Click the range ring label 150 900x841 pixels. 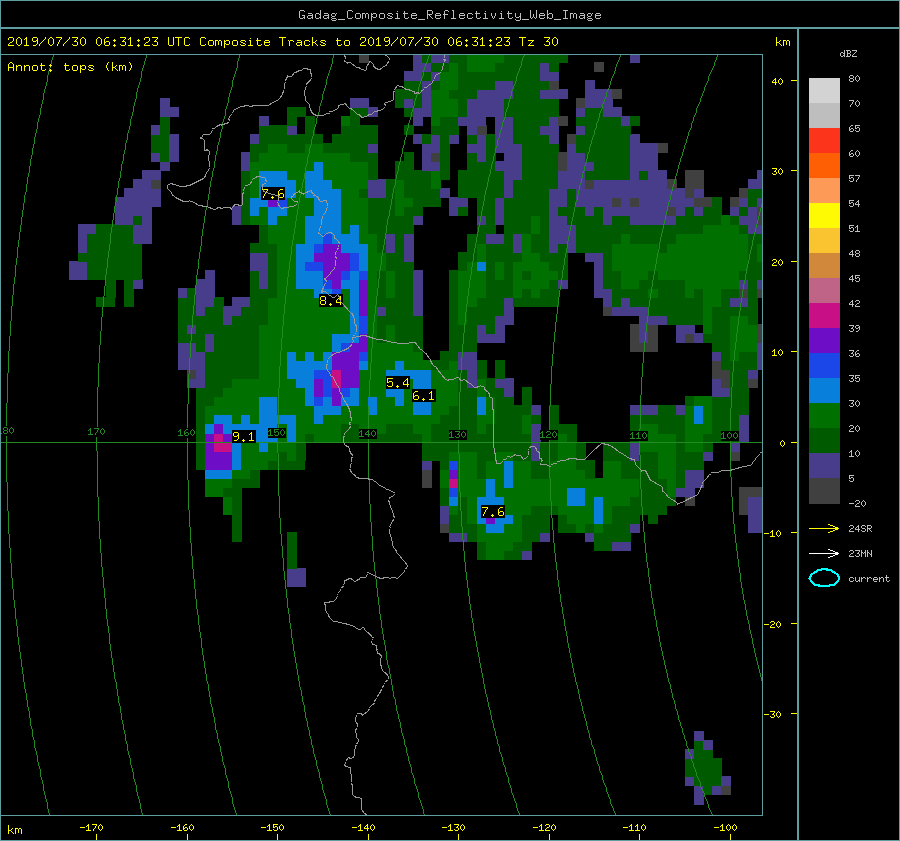[276, 432]
